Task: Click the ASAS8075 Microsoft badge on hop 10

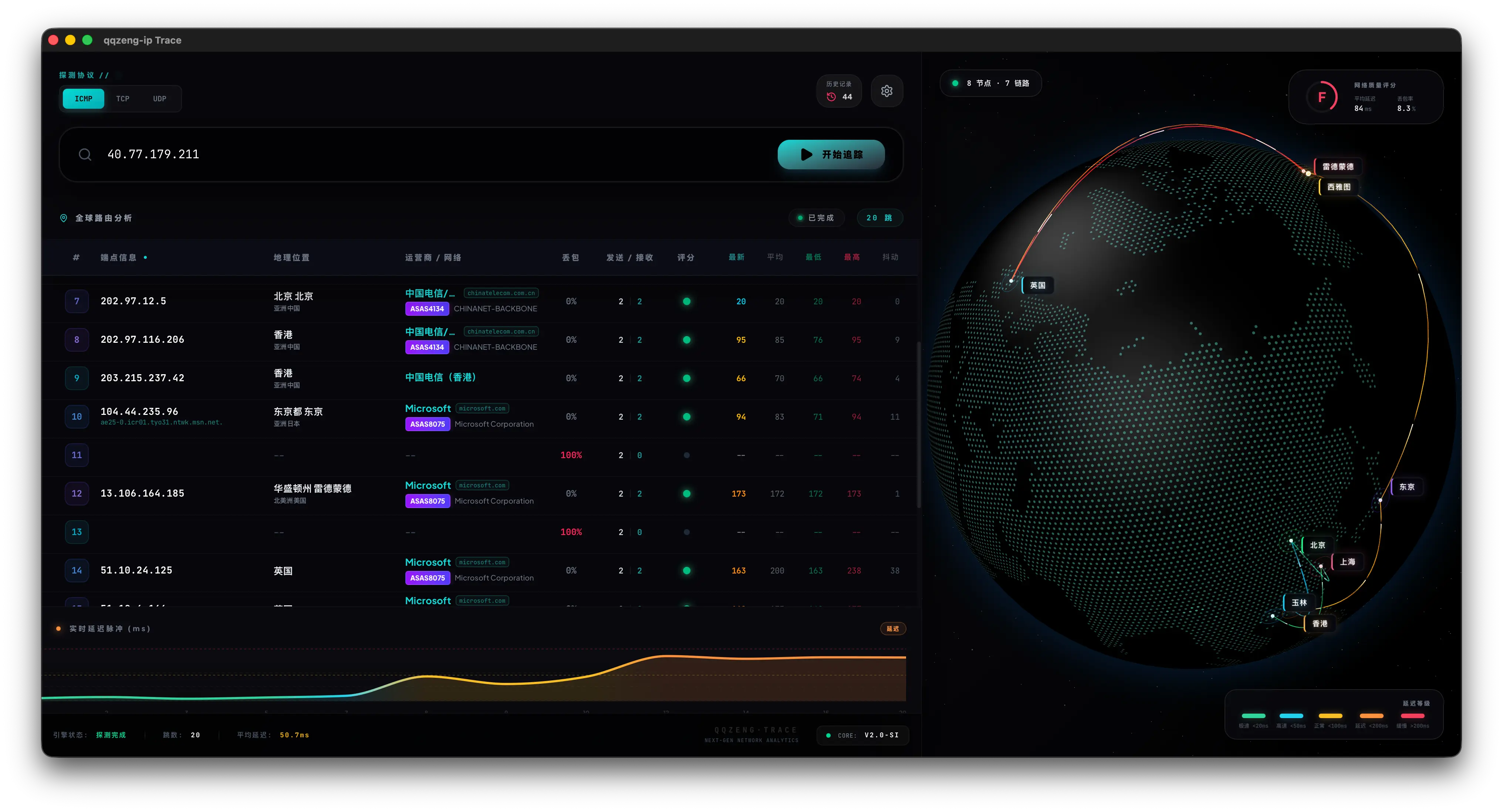Action: coord(427,424)
